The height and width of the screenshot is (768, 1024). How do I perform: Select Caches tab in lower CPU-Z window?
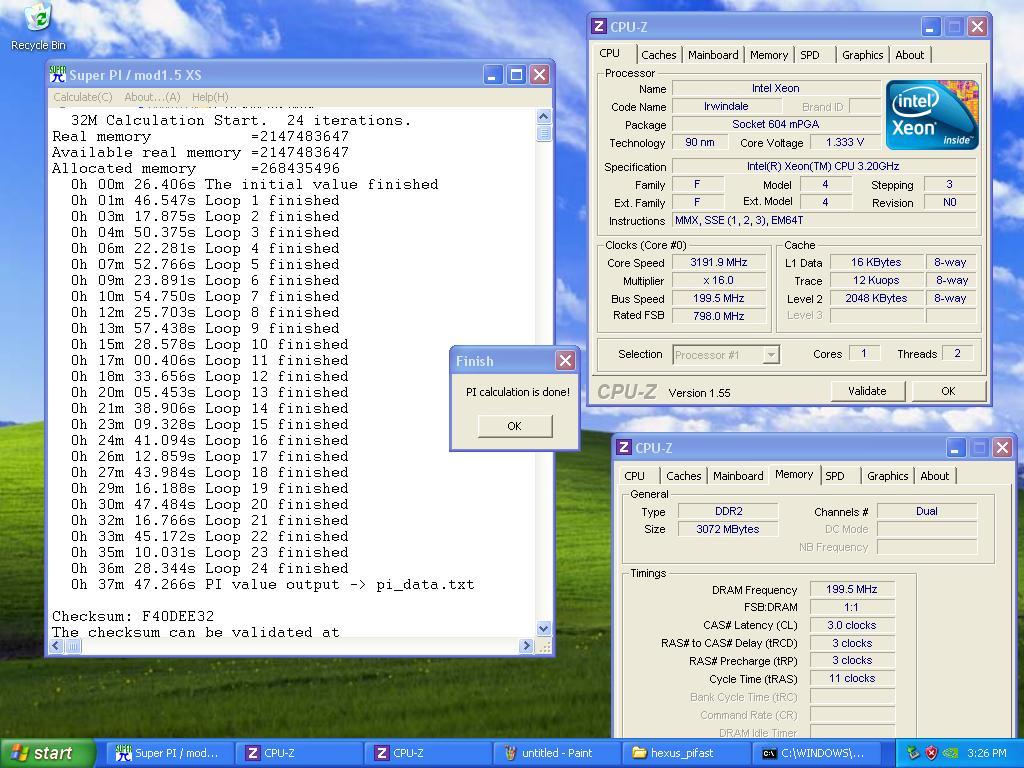[x=684, y=476]
